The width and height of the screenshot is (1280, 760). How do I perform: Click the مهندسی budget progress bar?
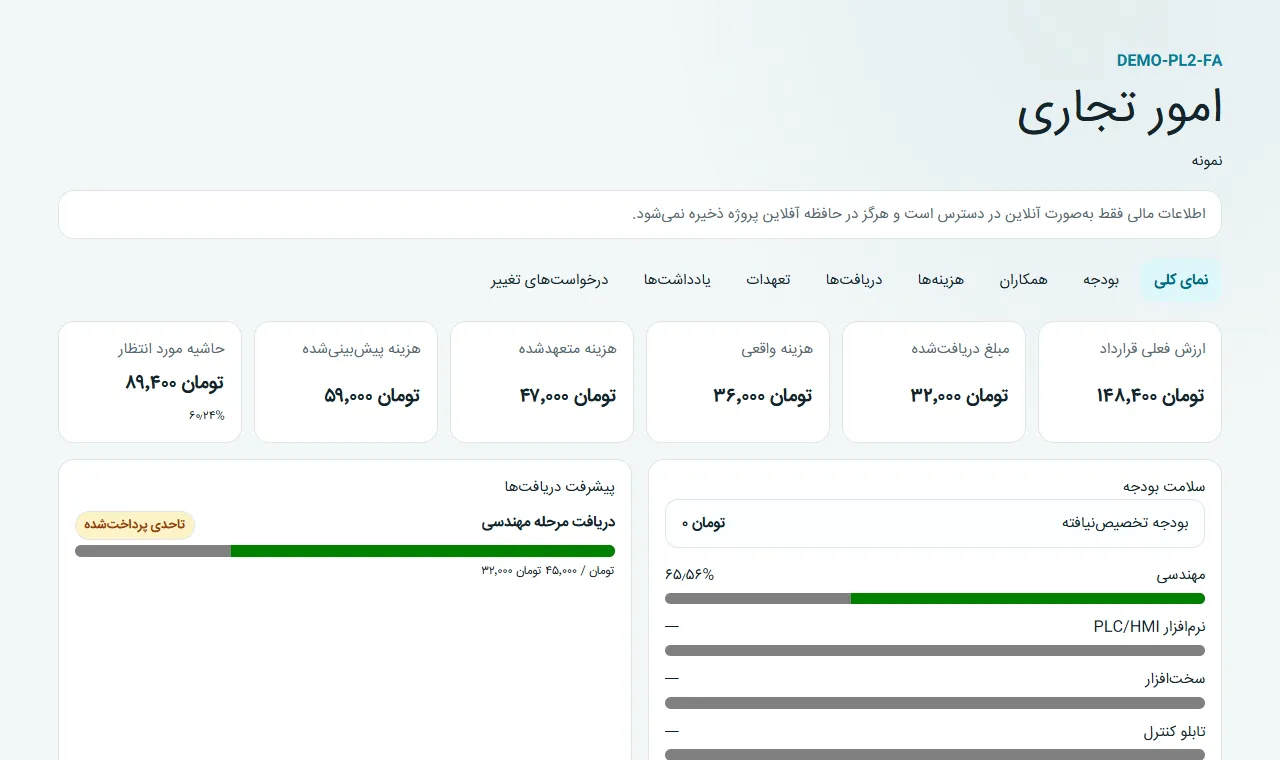(x=935, y=599)
